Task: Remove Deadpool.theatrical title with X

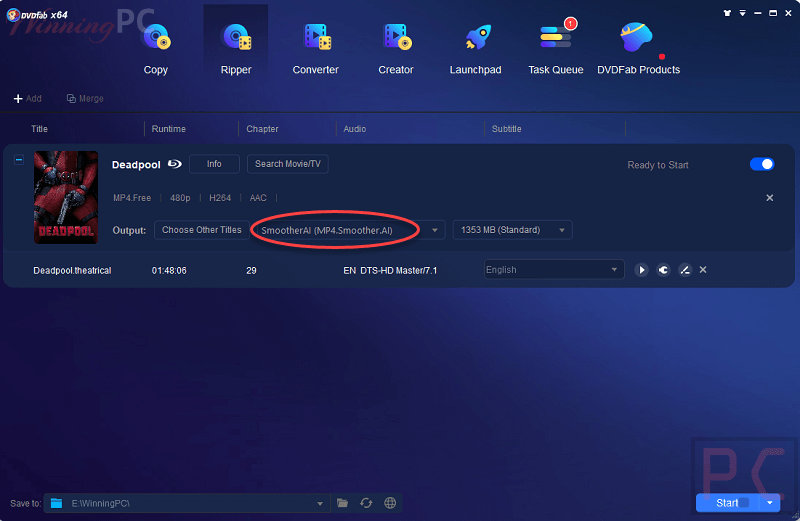Action: pos(703,269)
